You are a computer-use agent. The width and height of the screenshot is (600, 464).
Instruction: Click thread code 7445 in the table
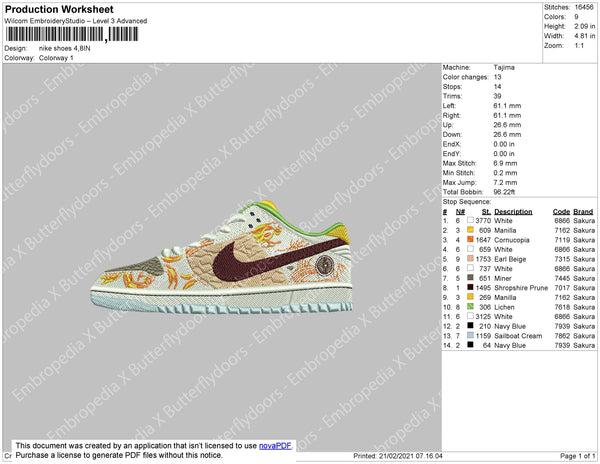point(562,278)
